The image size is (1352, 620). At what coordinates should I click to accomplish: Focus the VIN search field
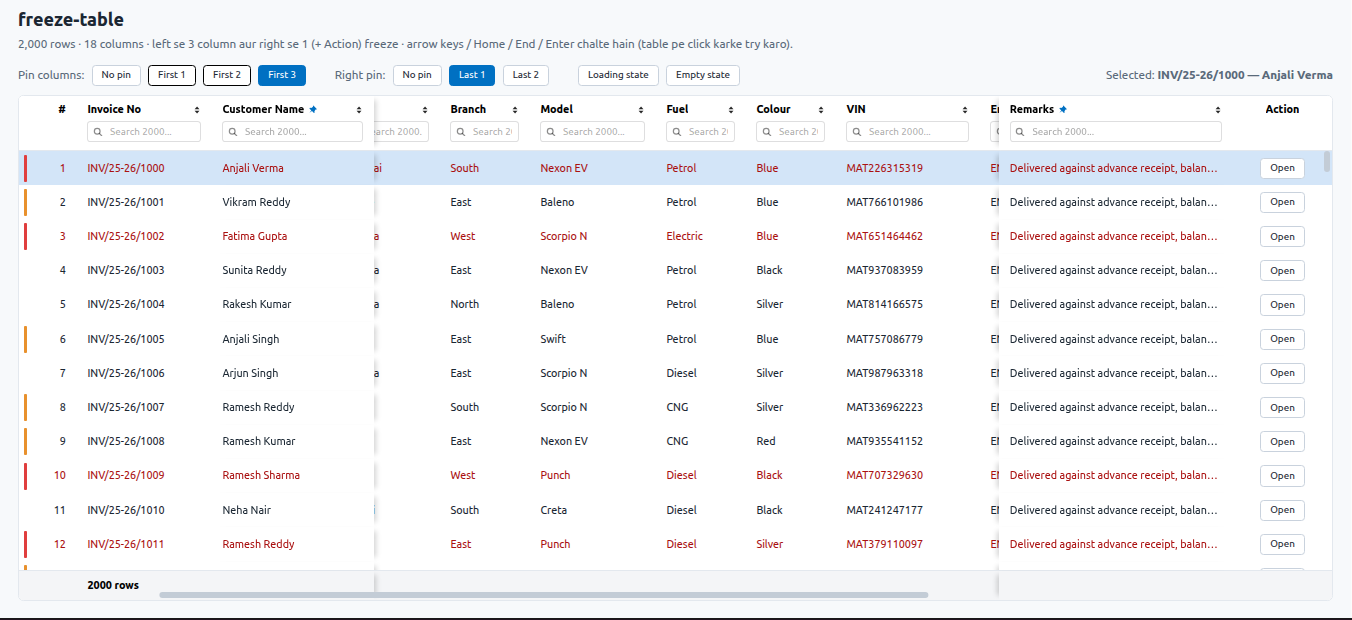(907, 131)
